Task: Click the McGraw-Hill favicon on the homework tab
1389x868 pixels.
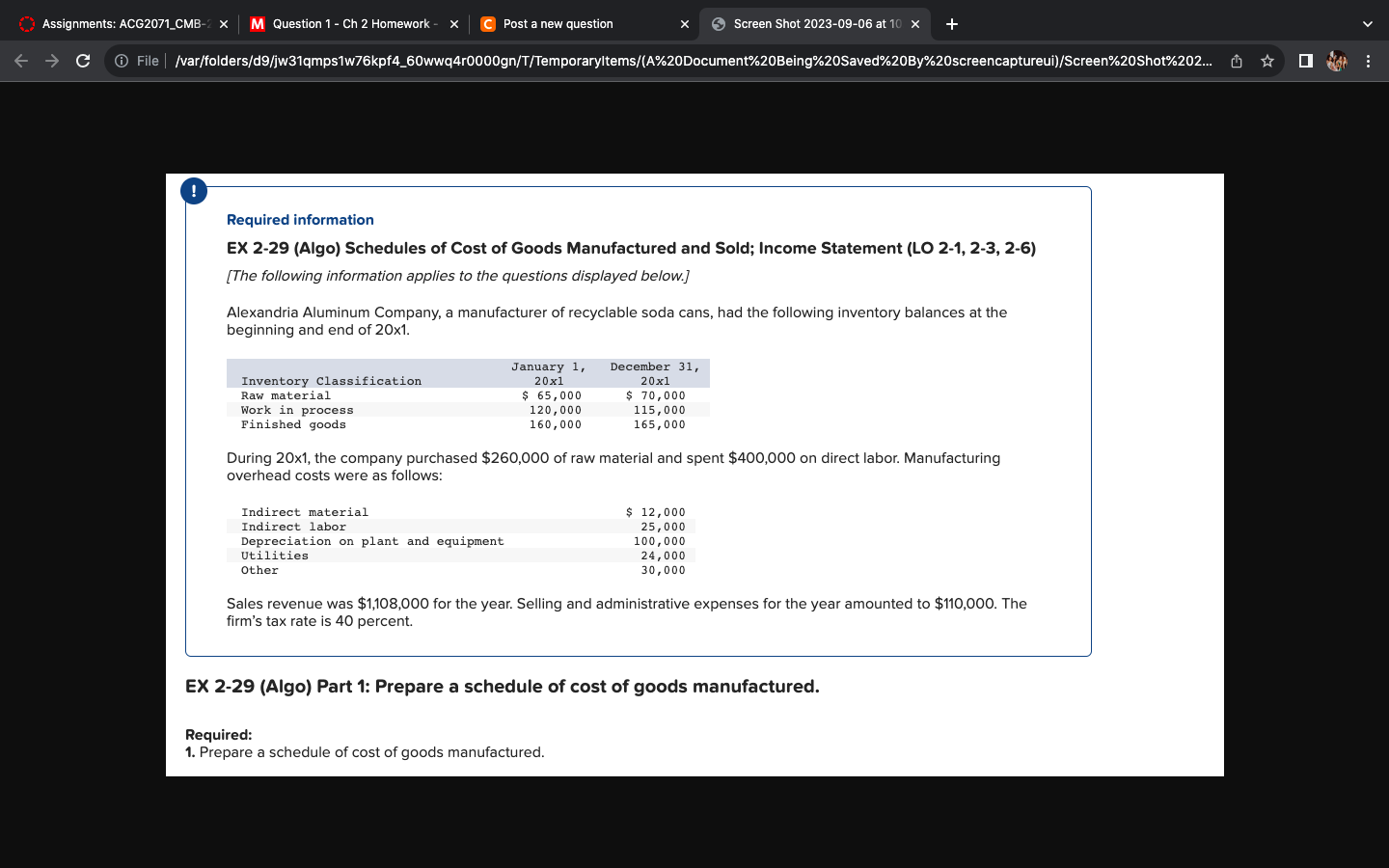Action: 256,23
